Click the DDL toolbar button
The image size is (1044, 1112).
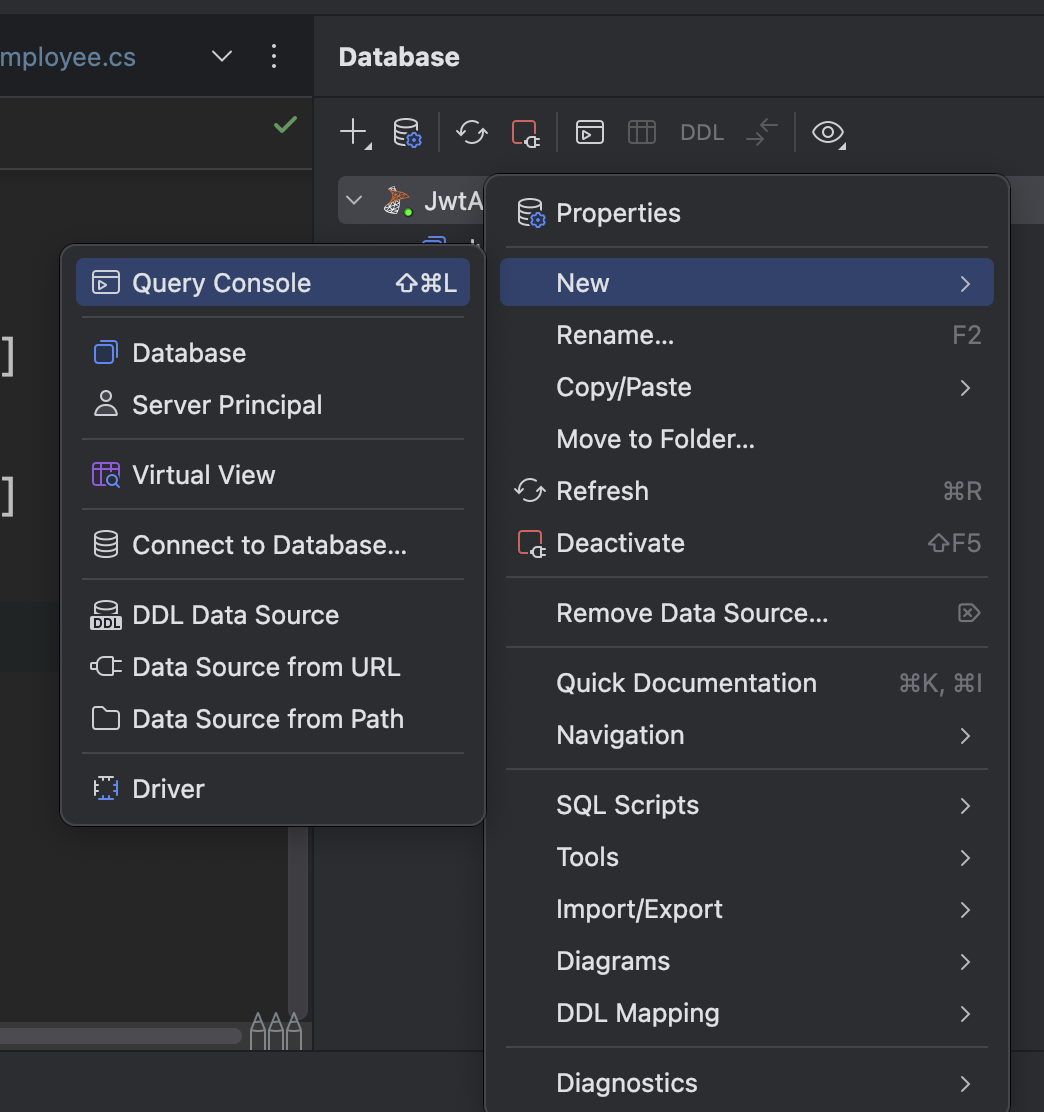tap(702, 133)
